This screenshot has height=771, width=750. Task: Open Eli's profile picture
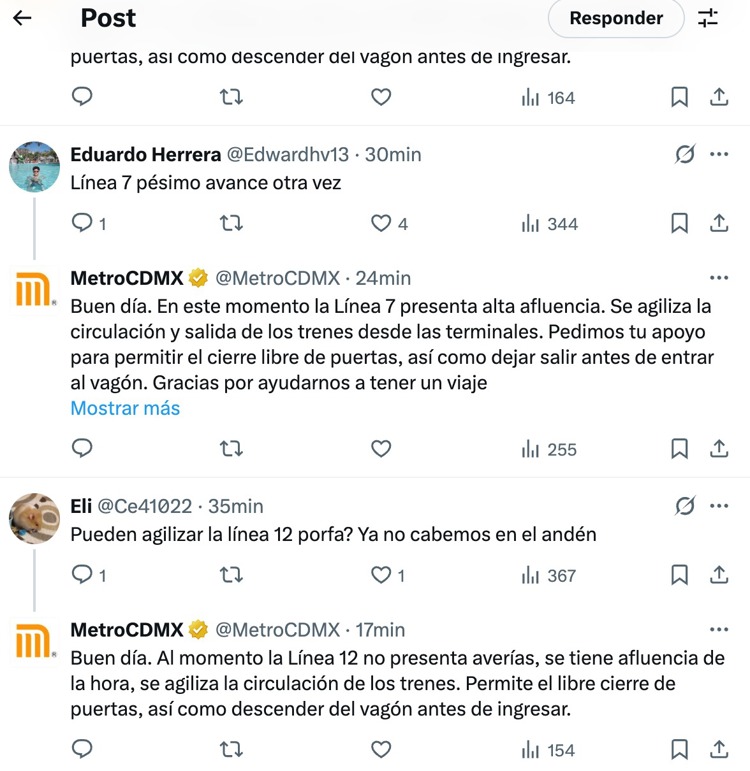pos(34,517)
